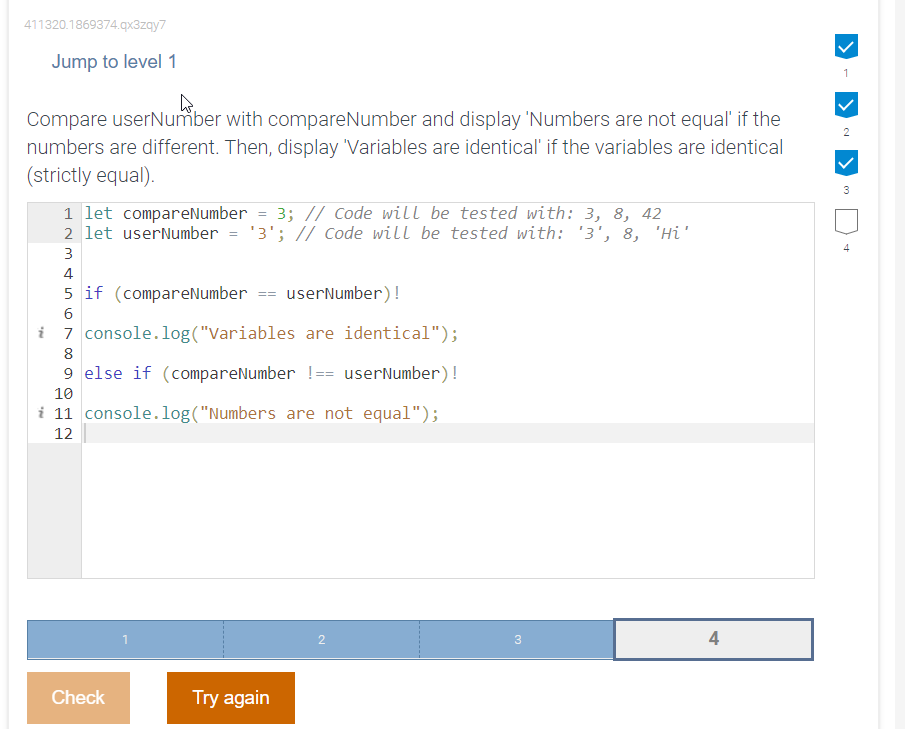This screenshot has width=905, height=729.
Task: Select the level 1 completed checkmark badge
Action: click(846, 46)
